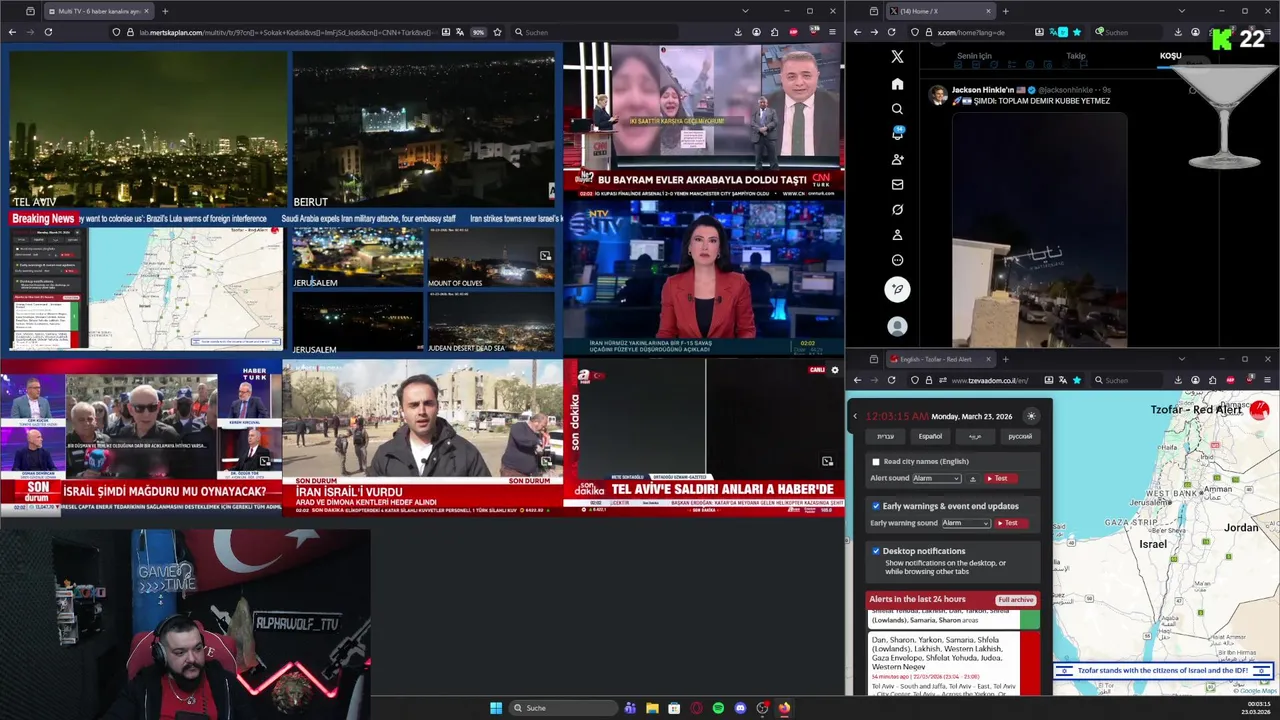Image resolution: width=1280 pixels, height=720 pixels.
Task: Switch Tzofar language to Español
Action: coord(930,436)
